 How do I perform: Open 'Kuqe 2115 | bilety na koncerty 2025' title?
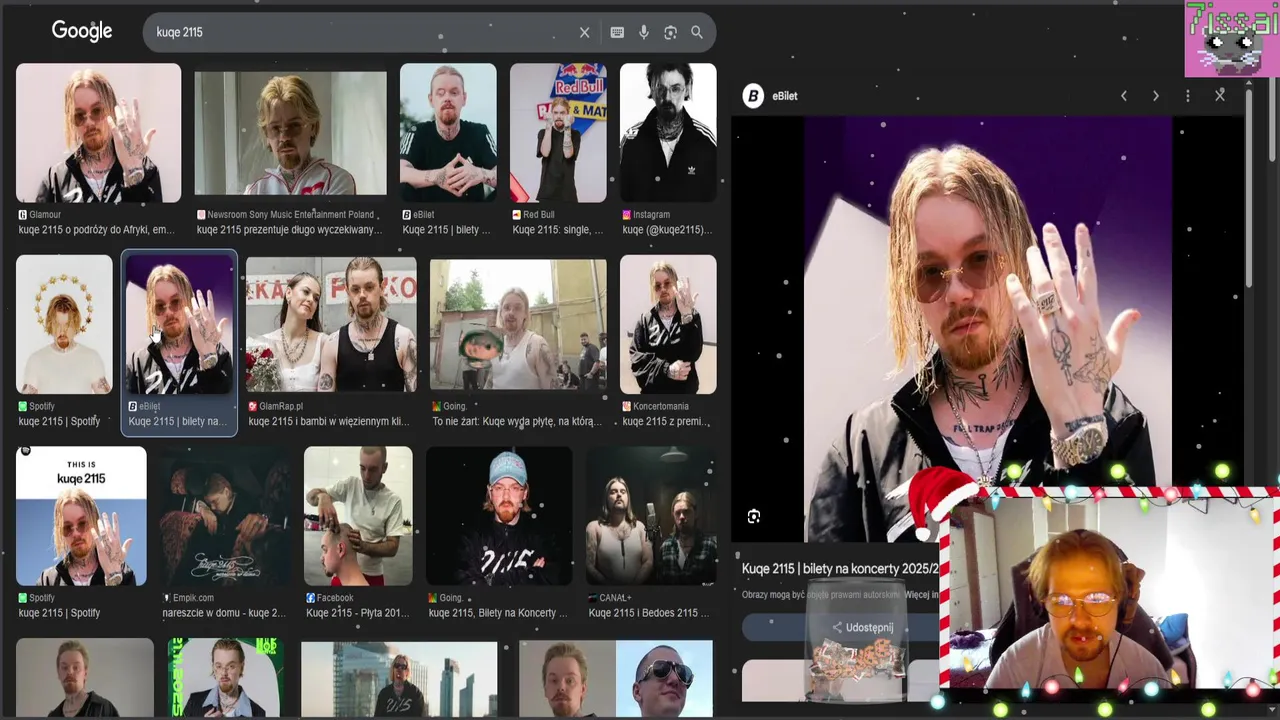tap(840, 568)
